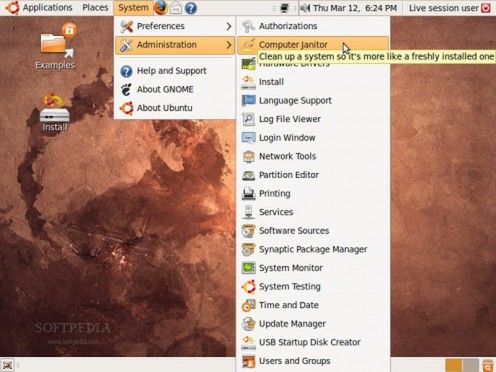Screen dimensions: 496x372
Task: Open Language Support
Action: point(313,101)
